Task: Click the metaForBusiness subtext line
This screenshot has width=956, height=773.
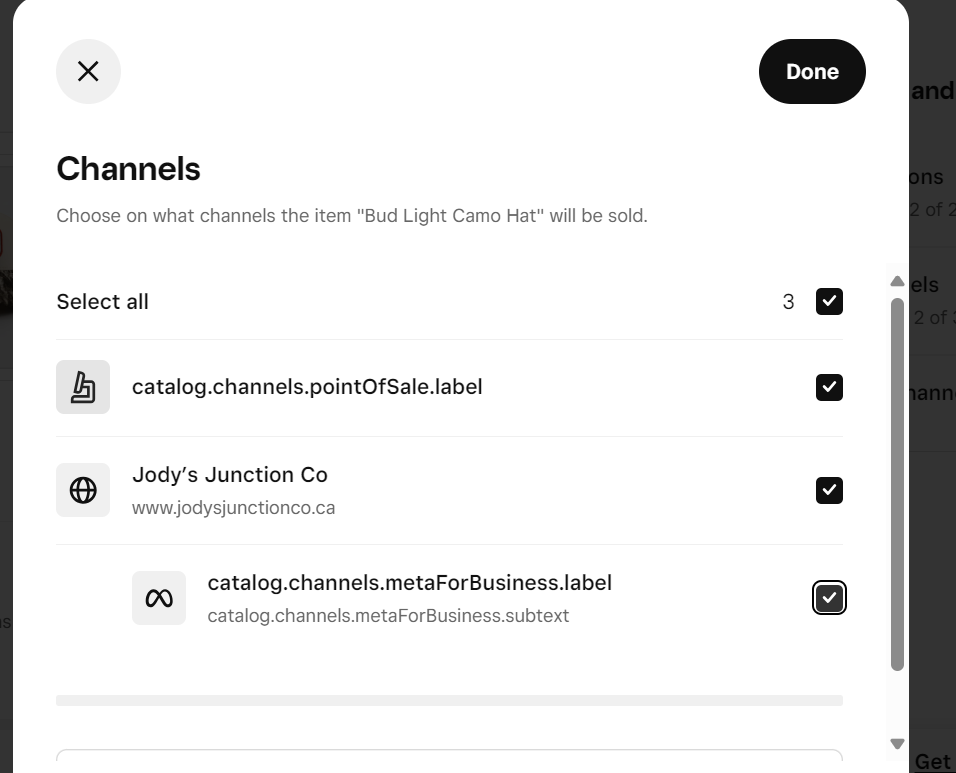Action: point(388,616)
